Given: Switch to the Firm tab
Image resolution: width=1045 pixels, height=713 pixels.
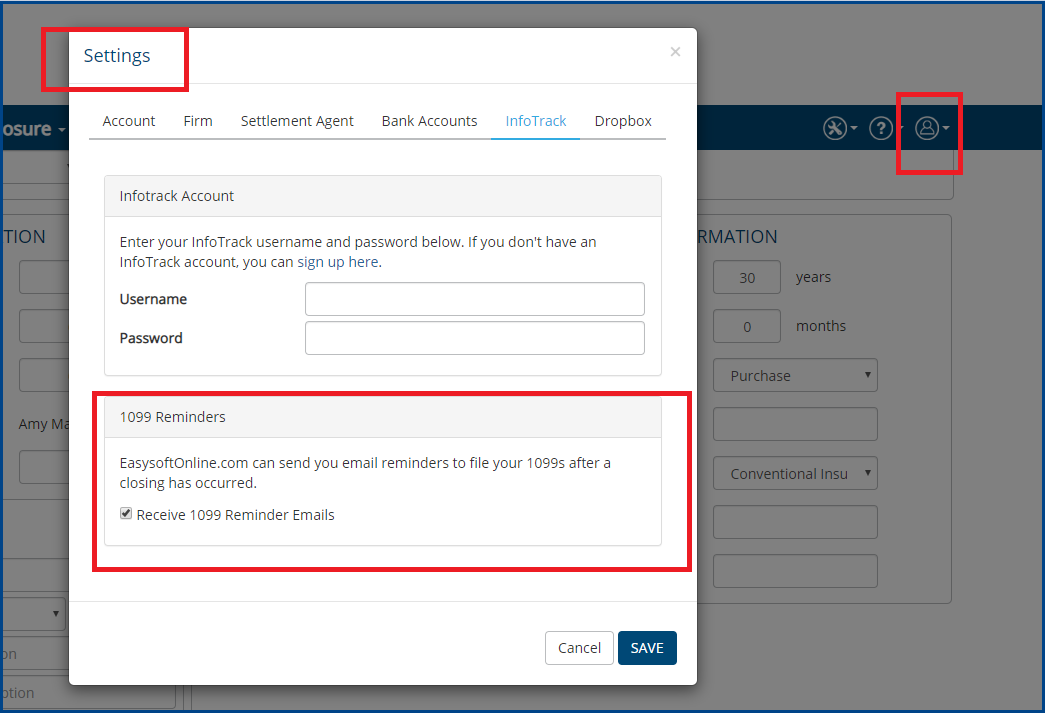Looking at the screenshot, I should (198, 121).
